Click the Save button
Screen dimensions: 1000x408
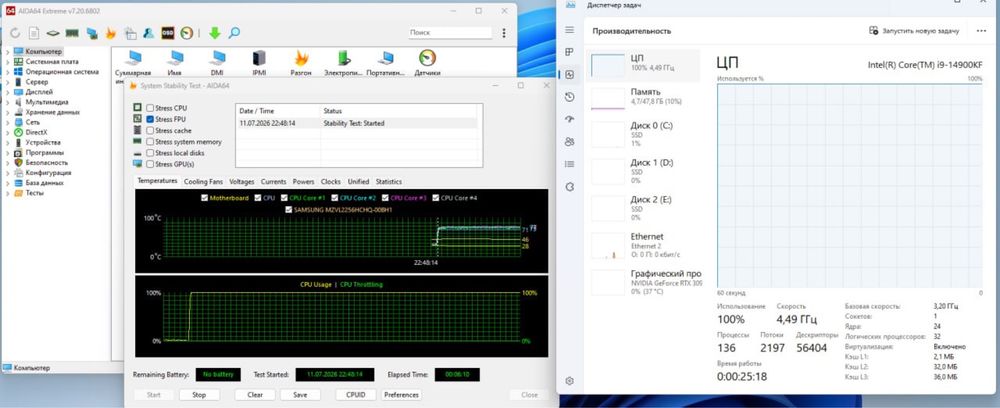pyautogui.click(x=300, y=395)
